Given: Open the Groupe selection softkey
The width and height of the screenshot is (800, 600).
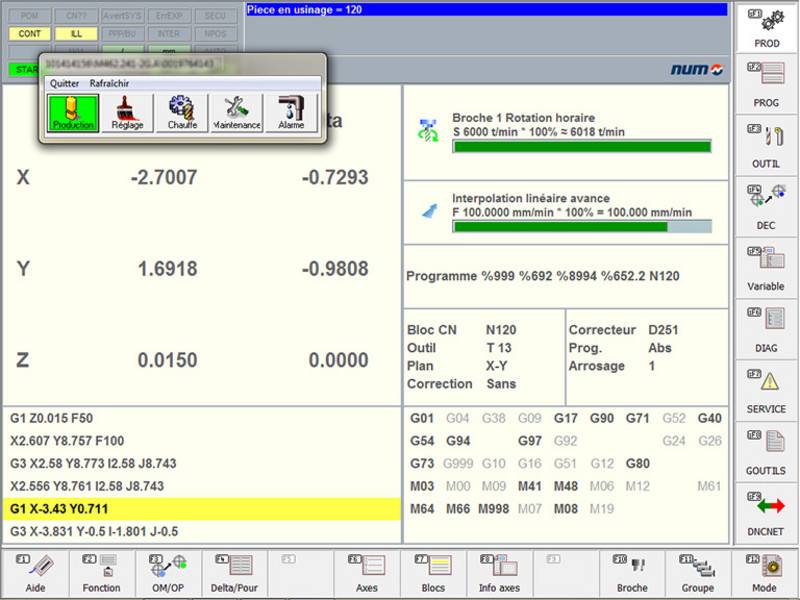Looking at the screenshot, I should click(x=697, y=572).
